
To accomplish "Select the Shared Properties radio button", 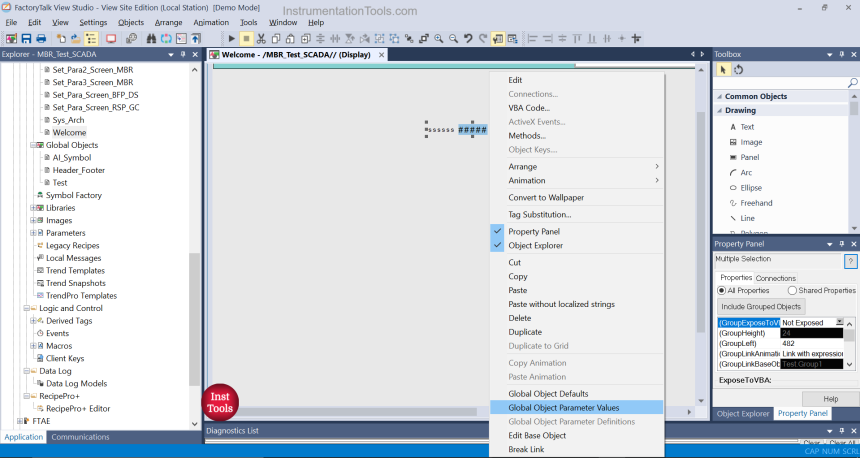I will 792,290.
